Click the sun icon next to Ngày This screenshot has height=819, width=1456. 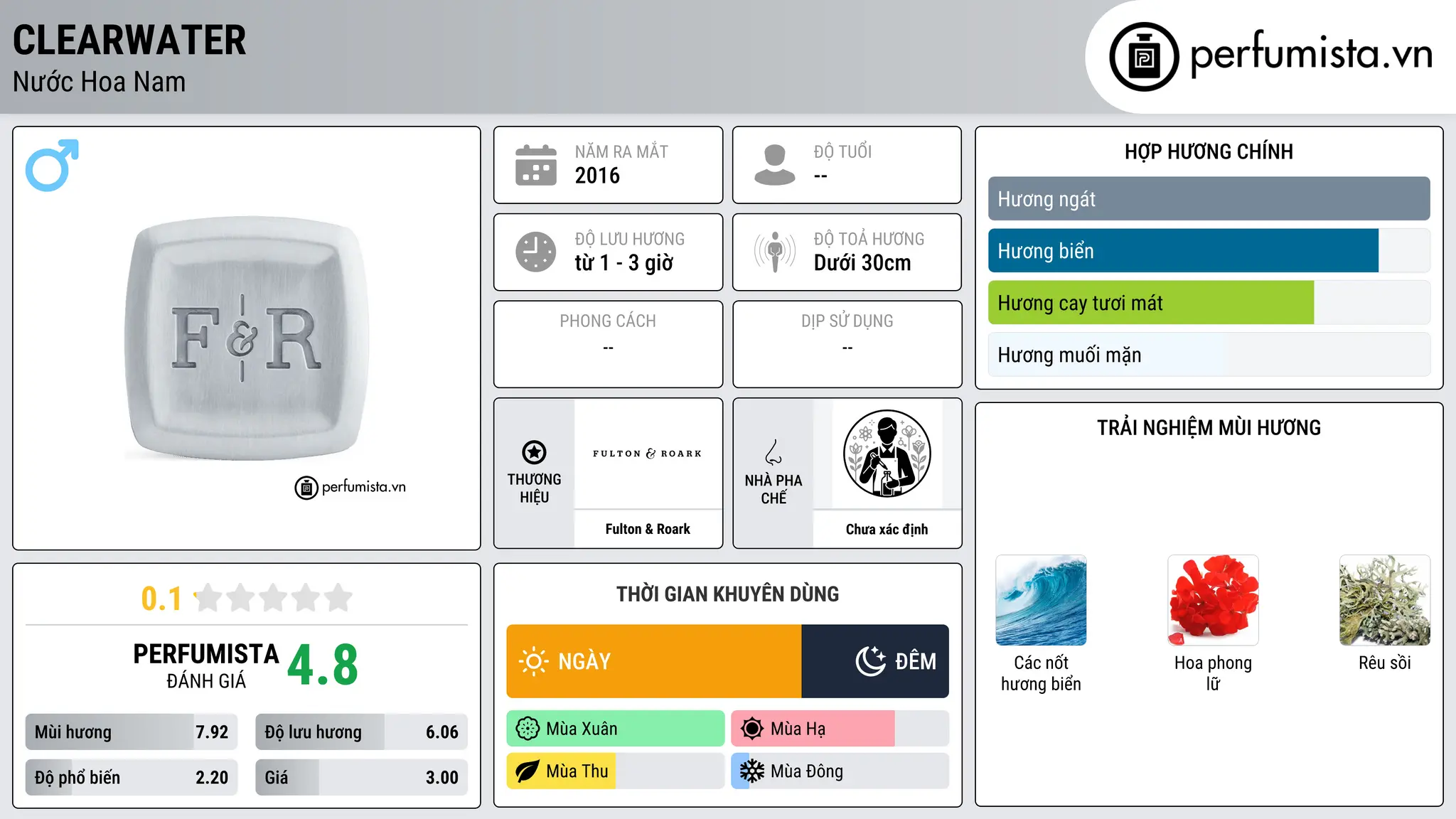pos(533,661)
